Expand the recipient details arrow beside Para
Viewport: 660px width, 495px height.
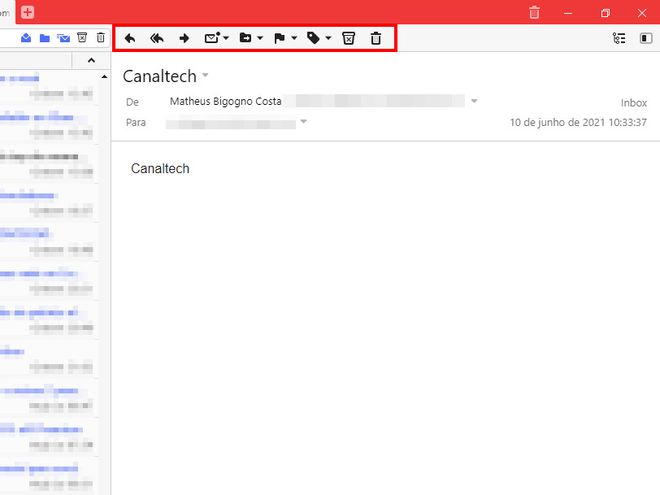click(303, 122)
